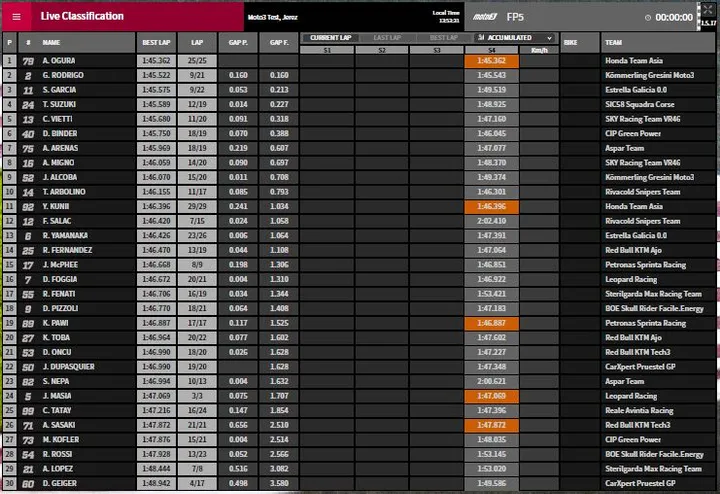Select rider R. FENATI
Viewport: 720px width, 494px height.
pos(59,294)
